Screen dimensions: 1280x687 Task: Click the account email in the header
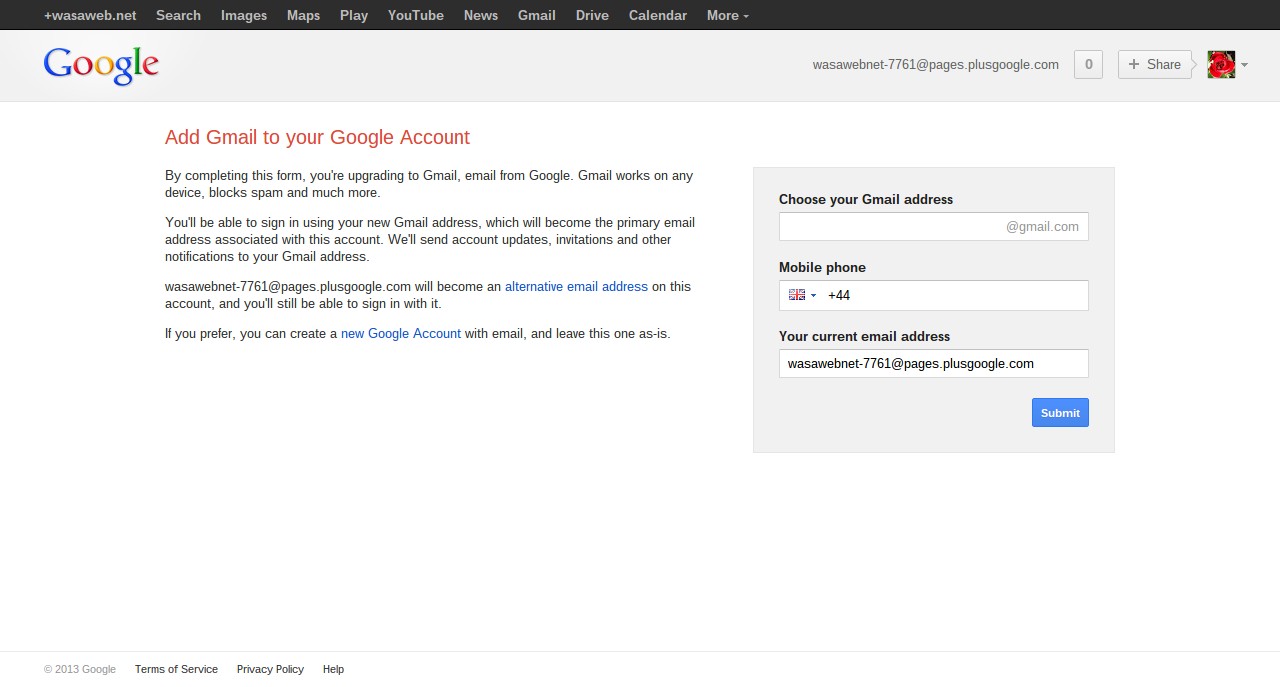click(x=935, y=65)
